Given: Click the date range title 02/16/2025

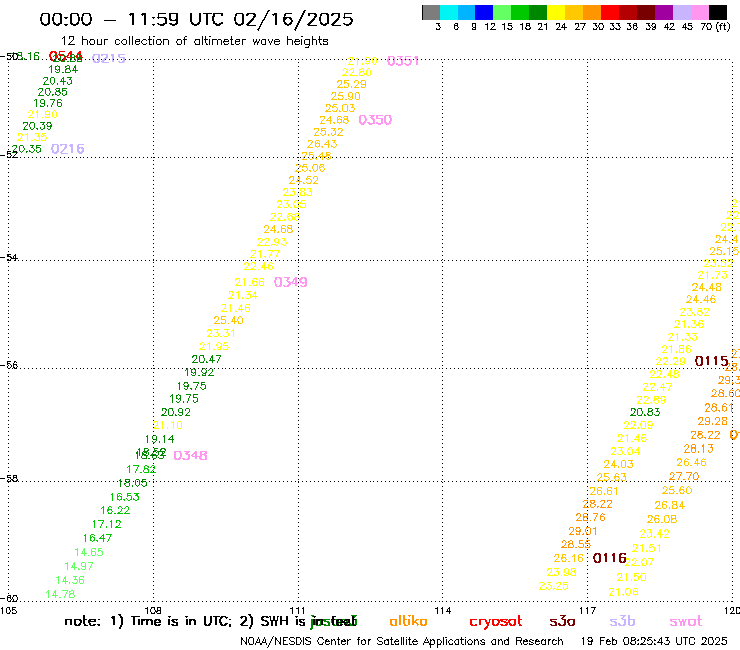Looking at the screenshot, I should click(x=294, y=19).
